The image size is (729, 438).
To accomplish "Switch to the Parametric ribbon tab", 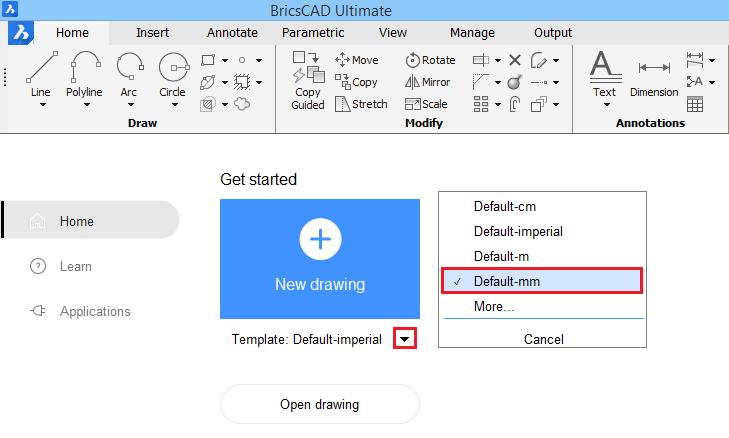I will pos(313,33).
